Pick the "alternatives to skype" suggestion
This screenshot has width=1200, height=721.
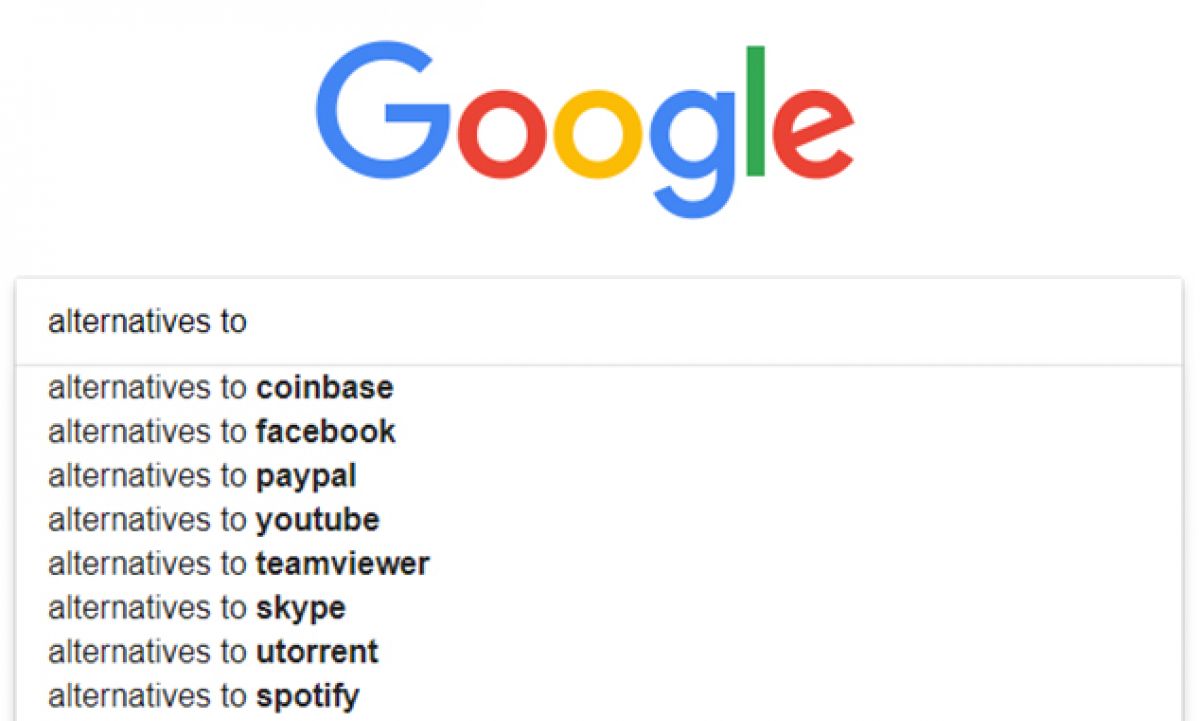(x=197, y=607)
